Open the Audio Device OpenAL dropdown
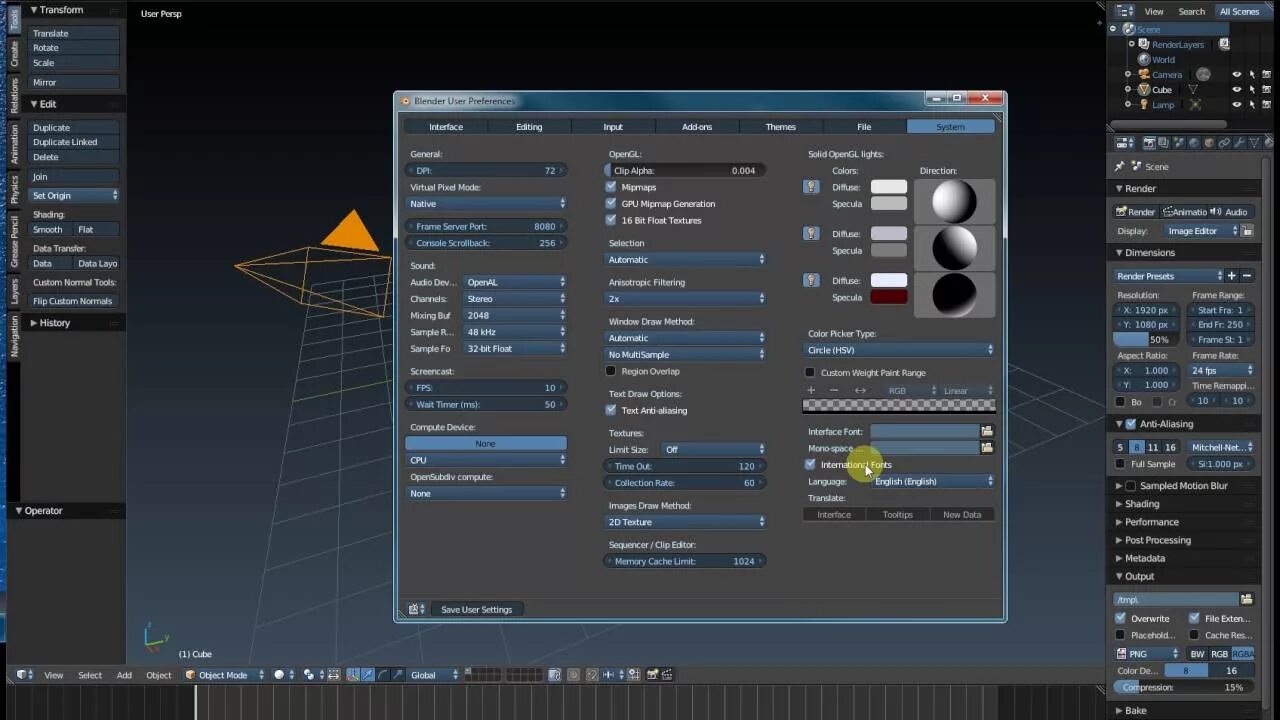The width and height of the screenshot is (1280, 720). point(515,283)
